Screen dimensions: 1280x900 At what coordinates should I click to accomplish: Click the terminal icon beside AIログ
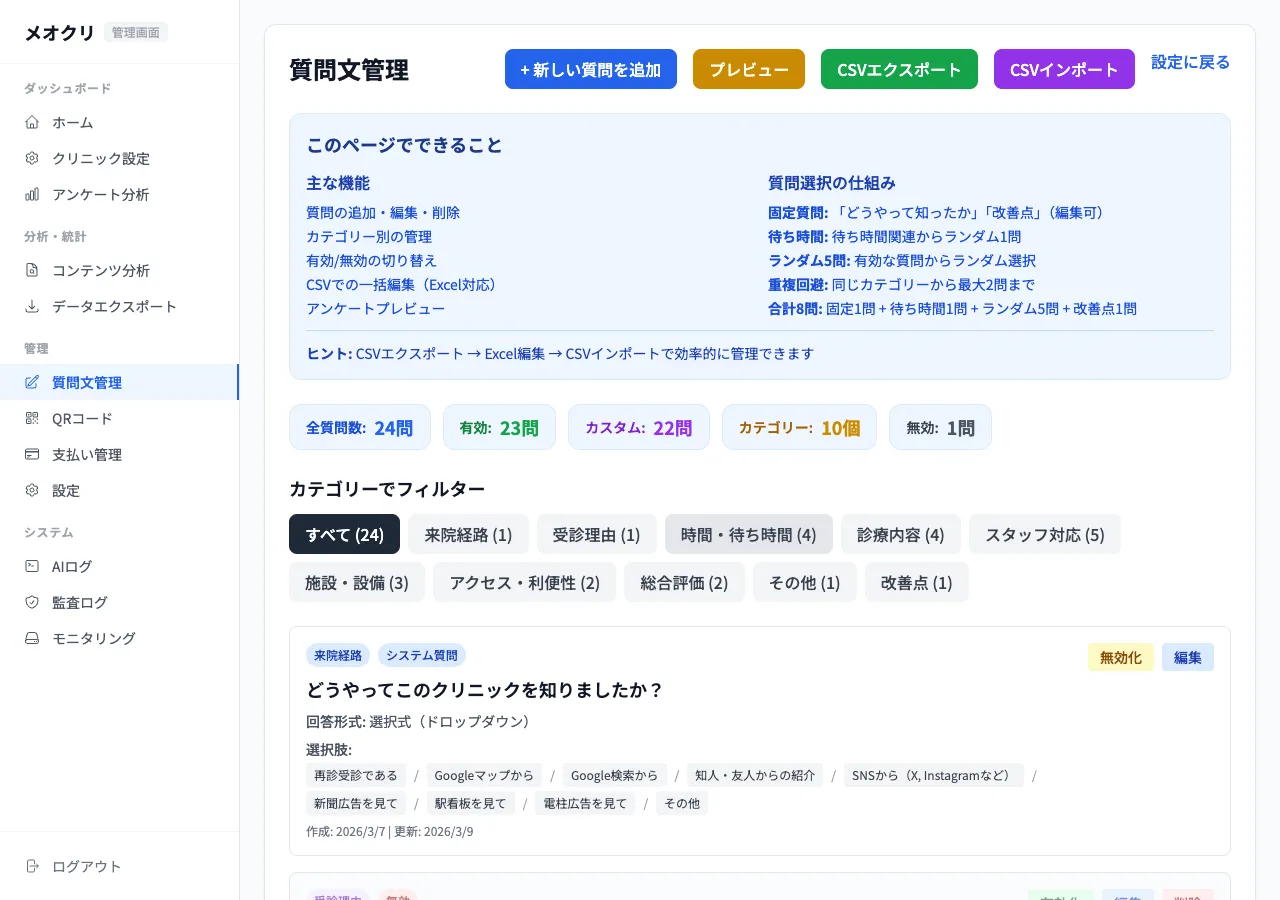tap(32, 566)
